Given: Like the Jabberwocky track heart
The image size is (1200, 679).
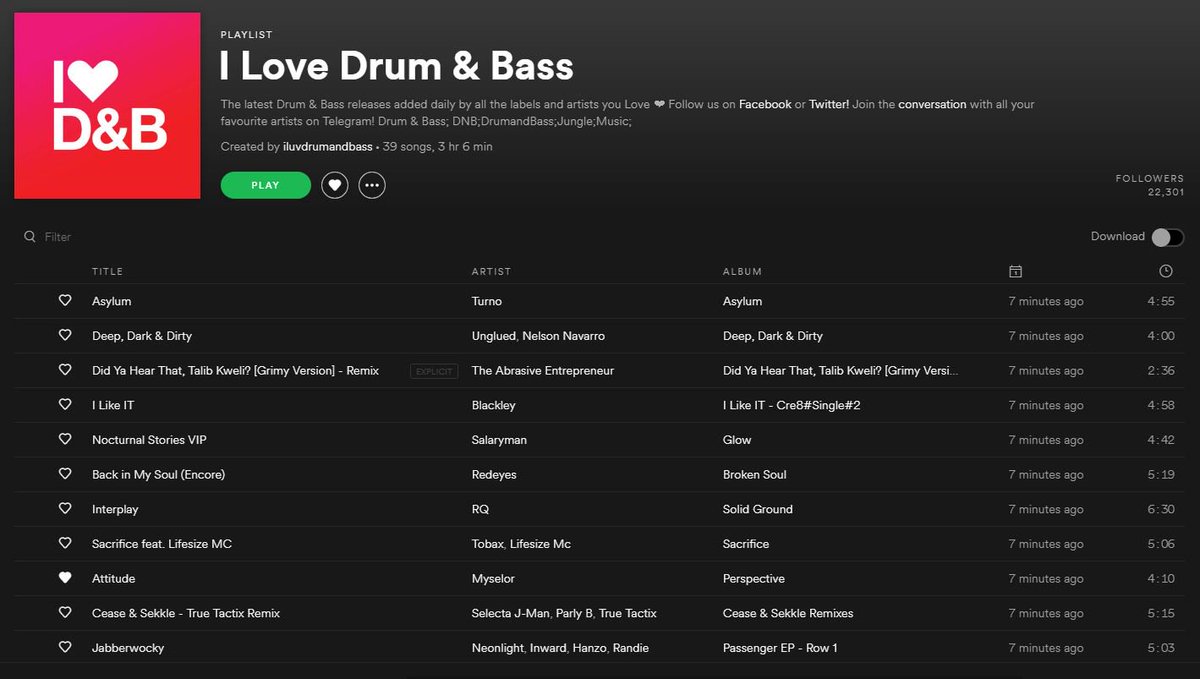Looking at the screenshot, I should coord(65,647).
